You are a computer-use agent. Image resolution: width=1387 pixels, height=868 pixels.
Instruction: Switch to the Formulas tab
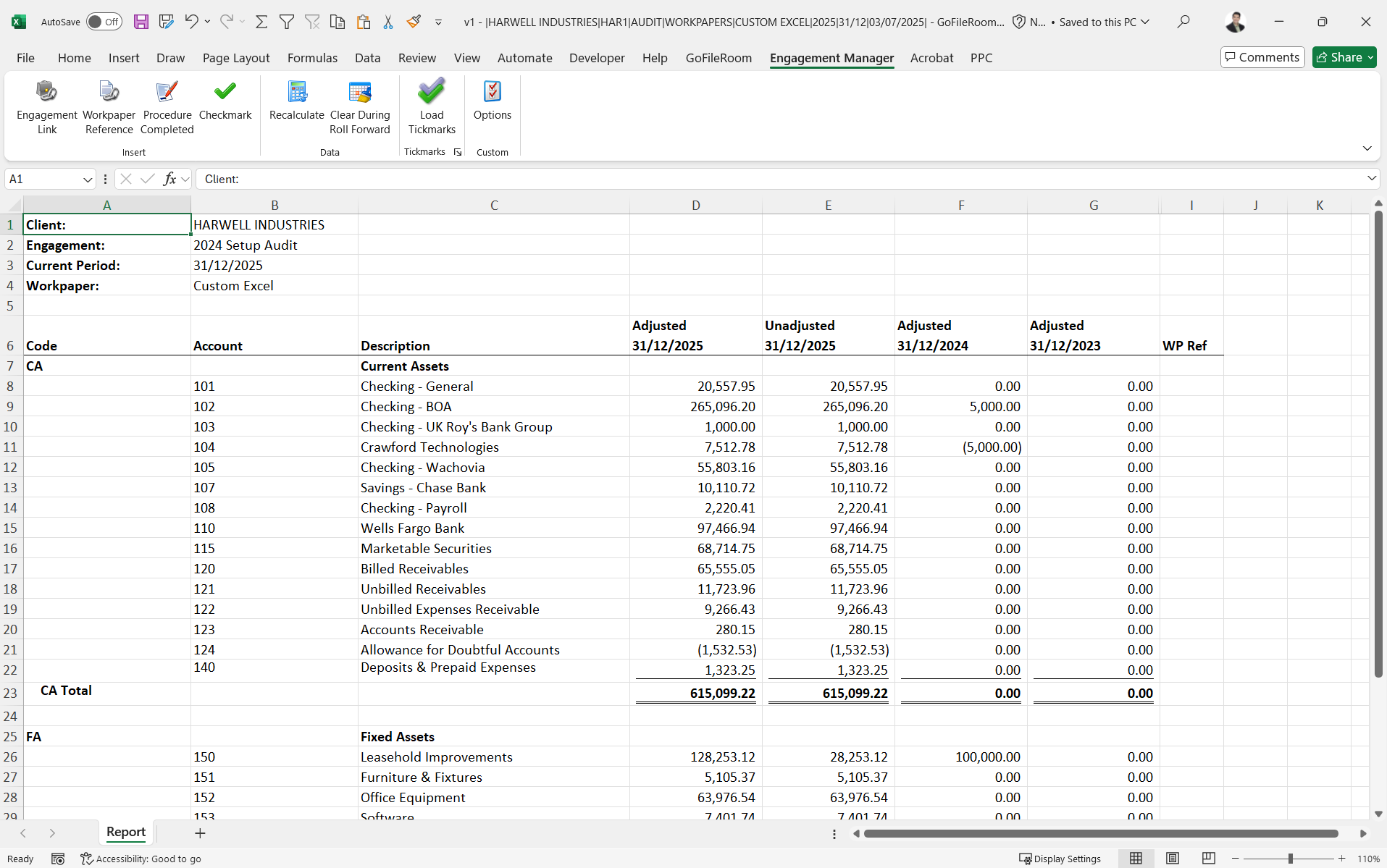click(312, 58)
